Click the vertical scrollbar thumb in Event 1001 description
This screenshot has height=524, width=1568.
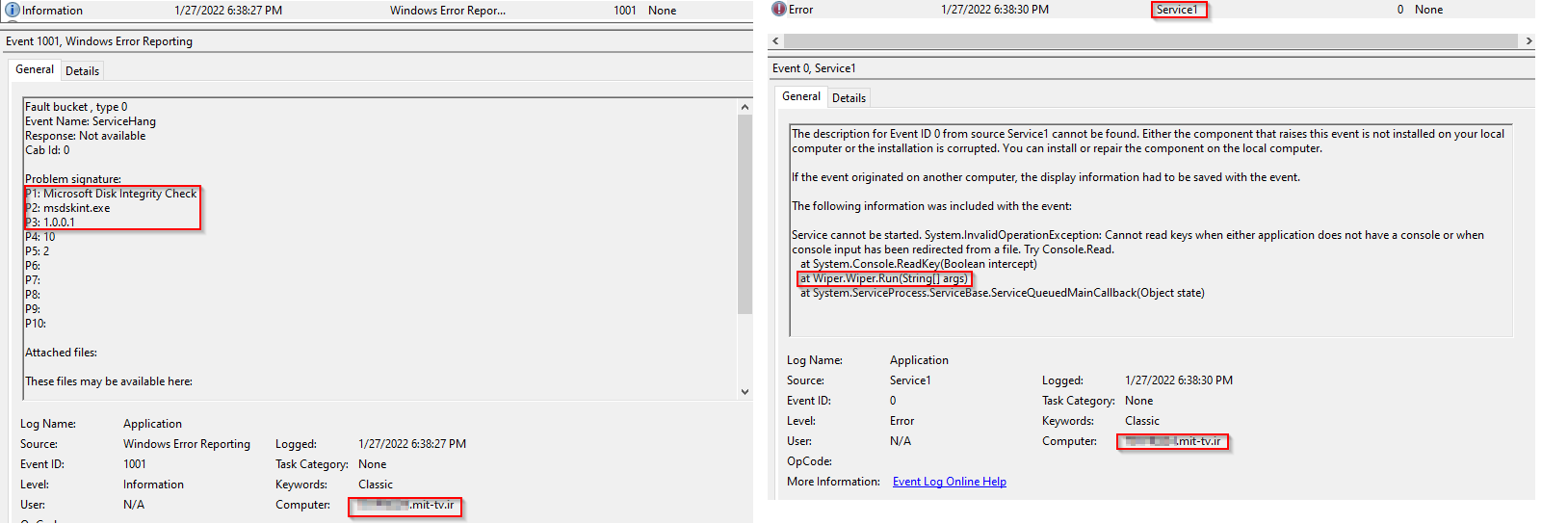(x=745, y=212)
